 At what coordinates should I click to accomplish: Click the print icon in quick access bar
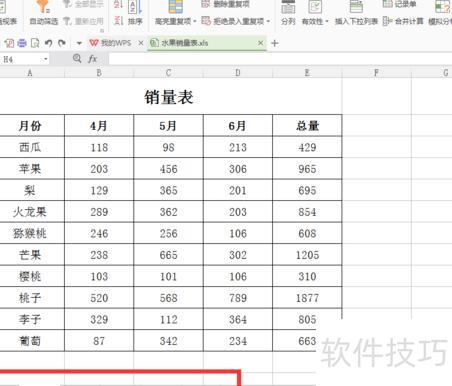coord(22,43)
